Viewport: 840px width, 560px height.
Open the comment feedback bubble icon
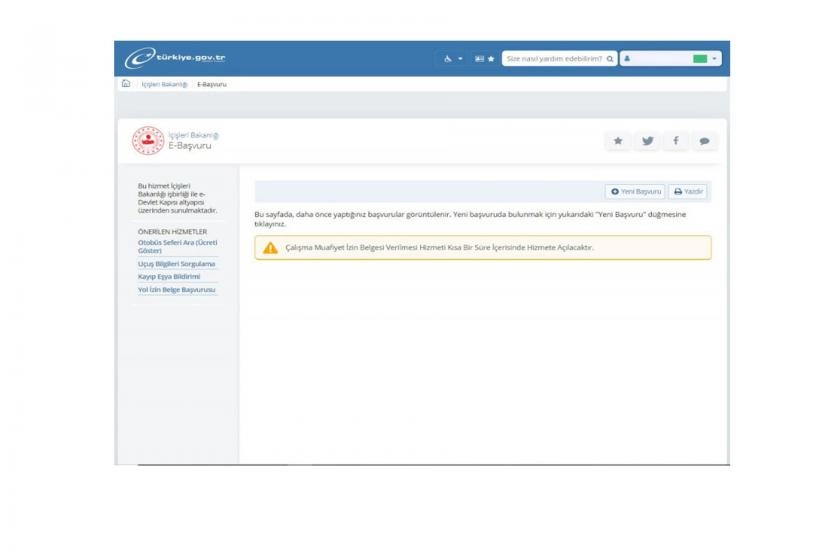pos(704,141)
